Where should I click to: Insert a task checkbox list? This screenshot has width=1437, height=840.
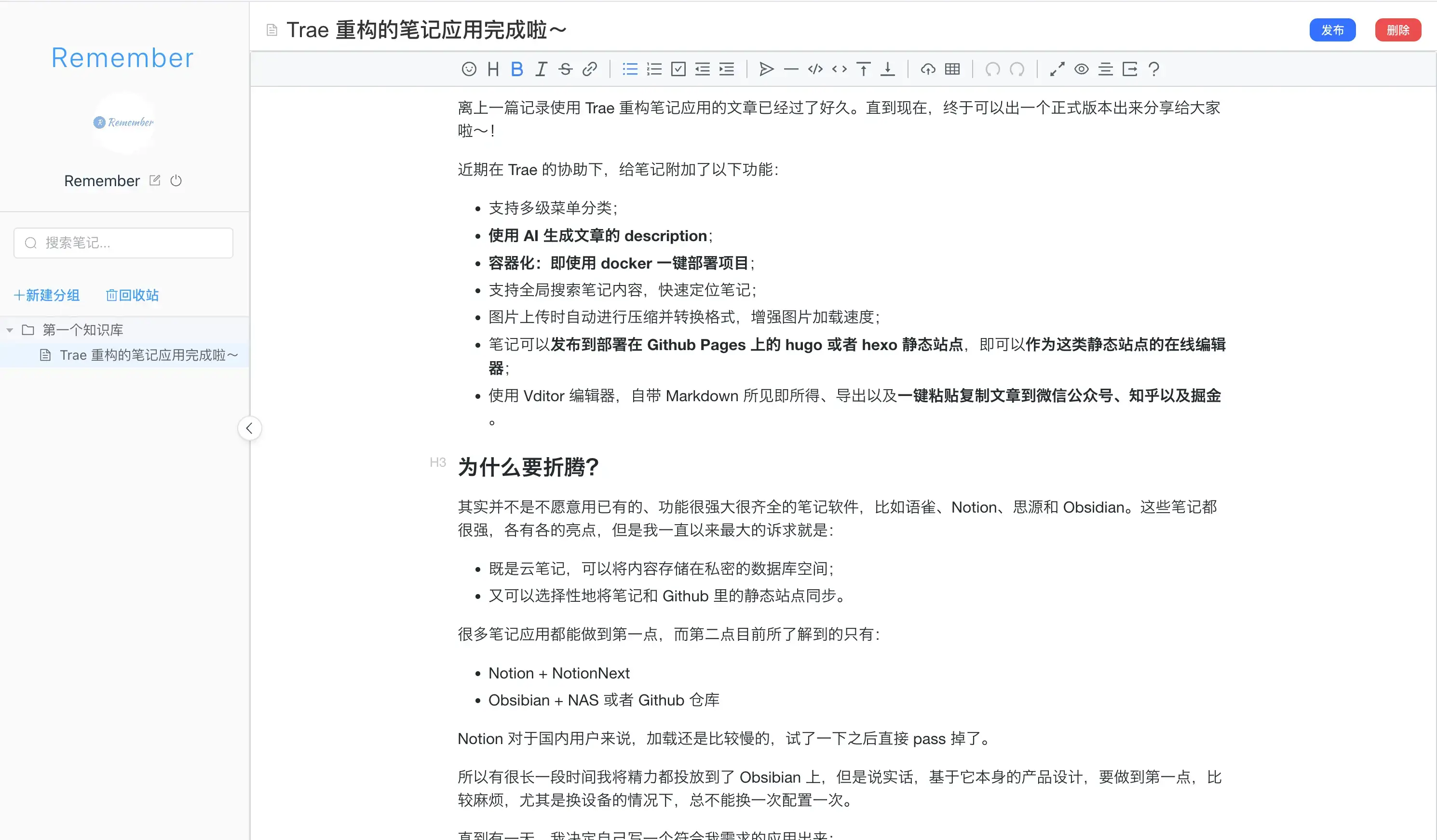(678, 69)
